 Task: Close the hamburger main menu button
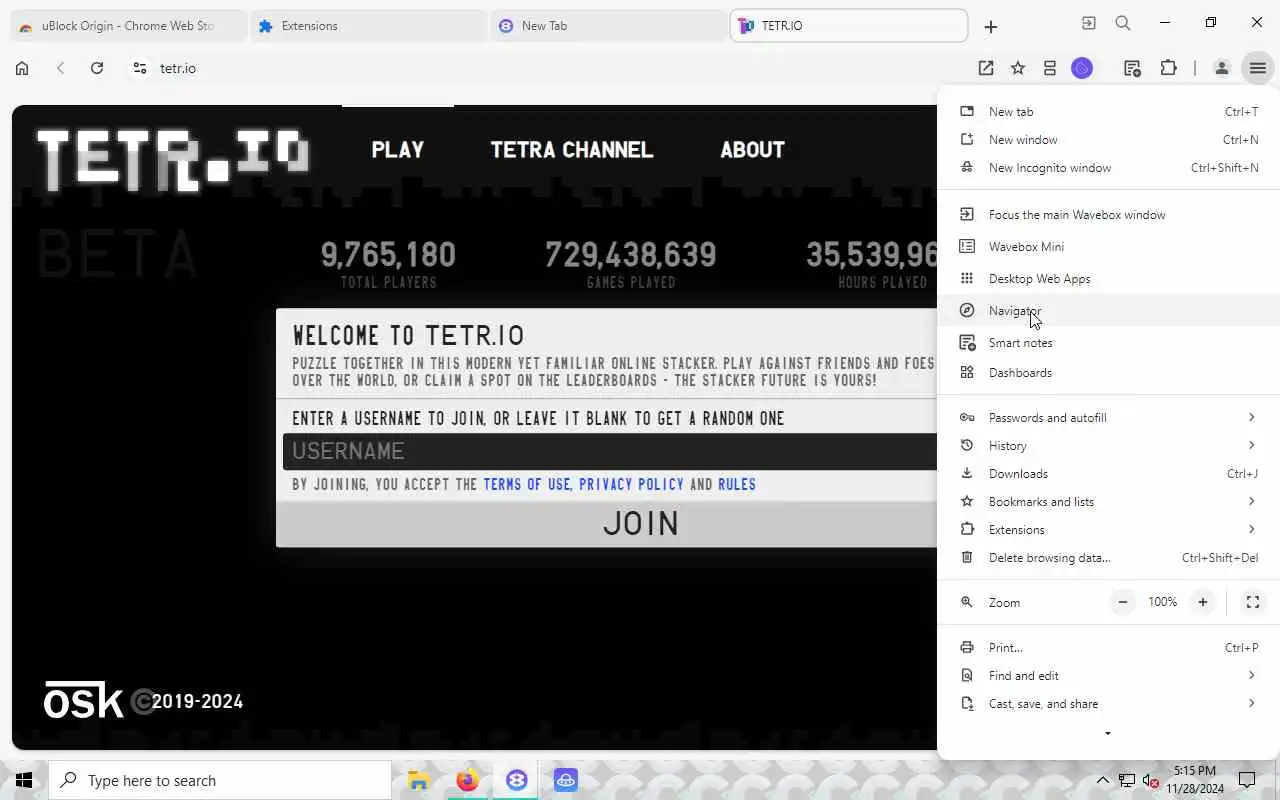(x=1257, y=68)
